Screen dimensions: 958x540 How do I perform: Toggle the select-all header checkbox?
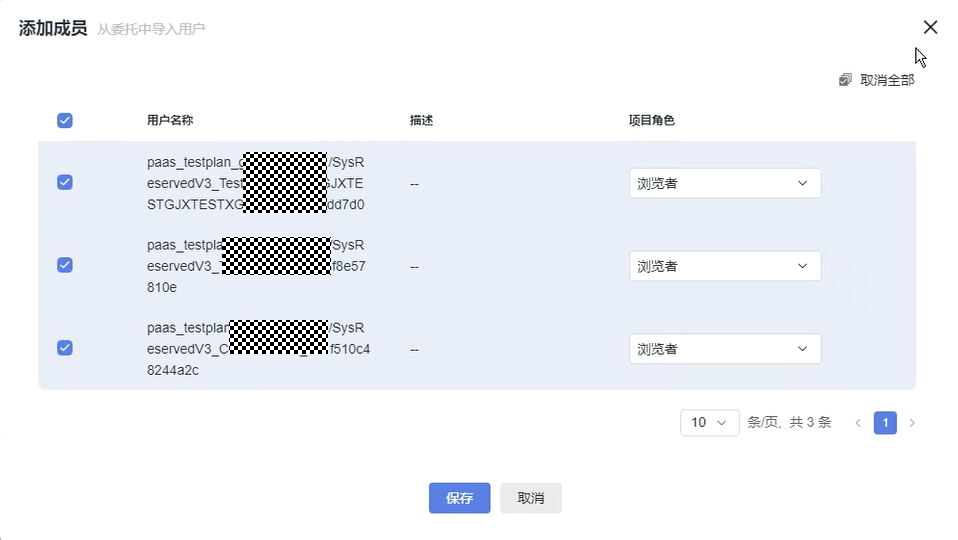65,121
